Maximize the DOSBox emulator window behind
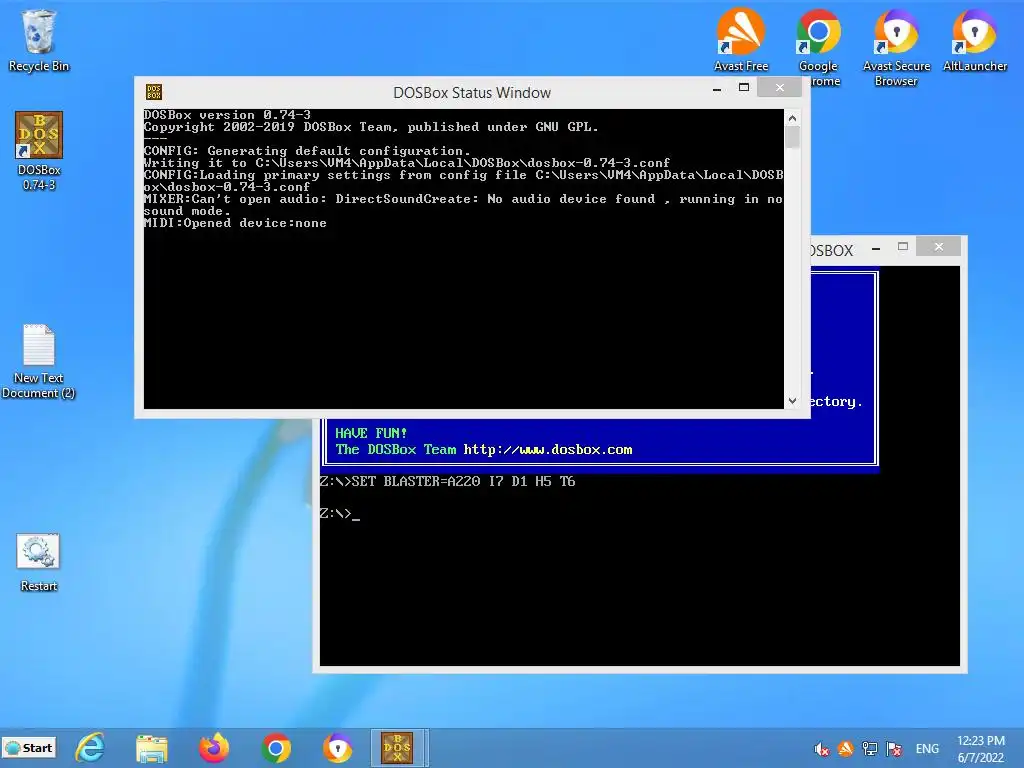Screen dimensions: 1024x768 click(x=903, y=247)
